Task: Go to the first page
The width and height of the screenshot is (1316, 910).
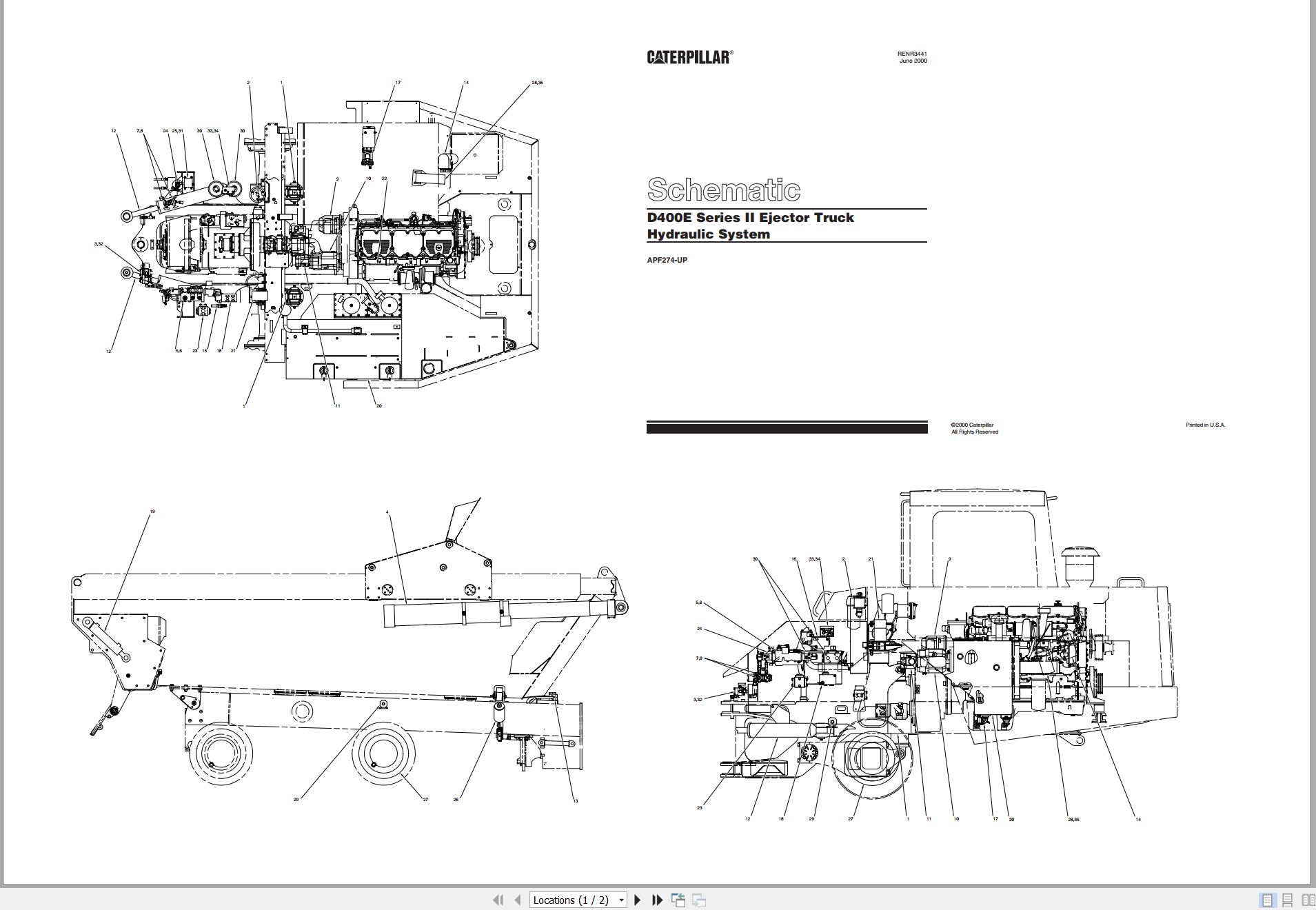Action: (x=498, y=900)
